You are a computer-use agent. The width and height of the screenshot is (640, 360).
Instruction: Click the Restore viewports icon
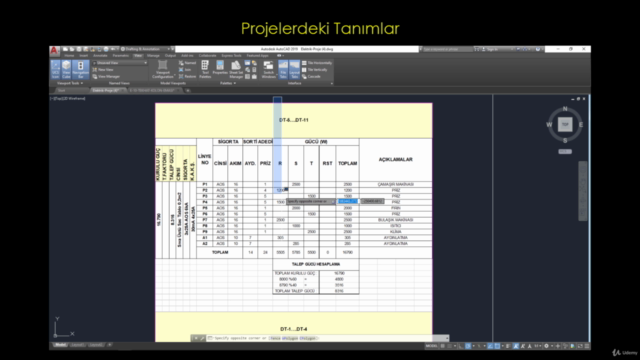[x=187, y=76]
